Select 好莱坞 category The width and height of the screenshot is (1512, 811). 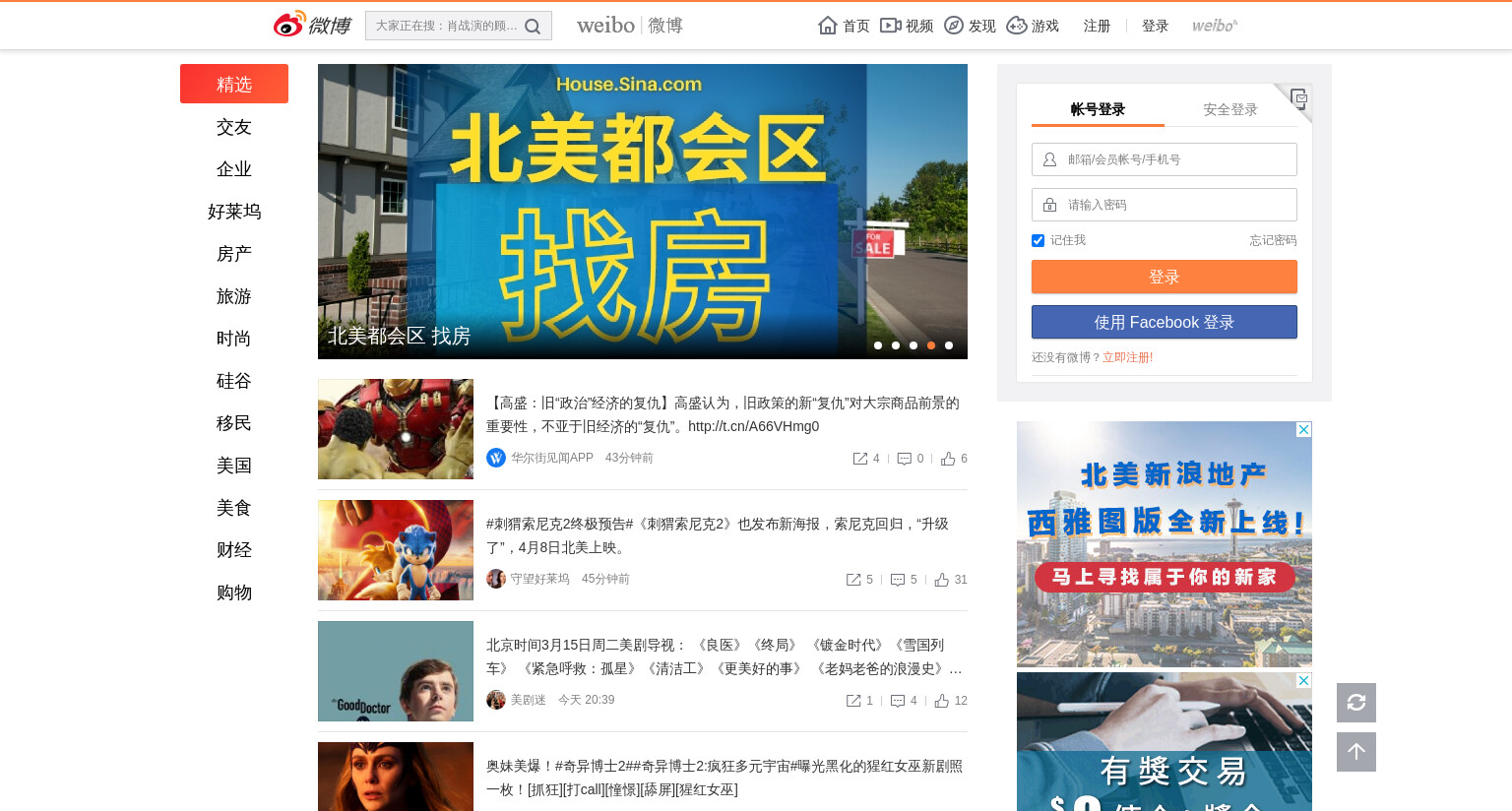coord(234,212)
